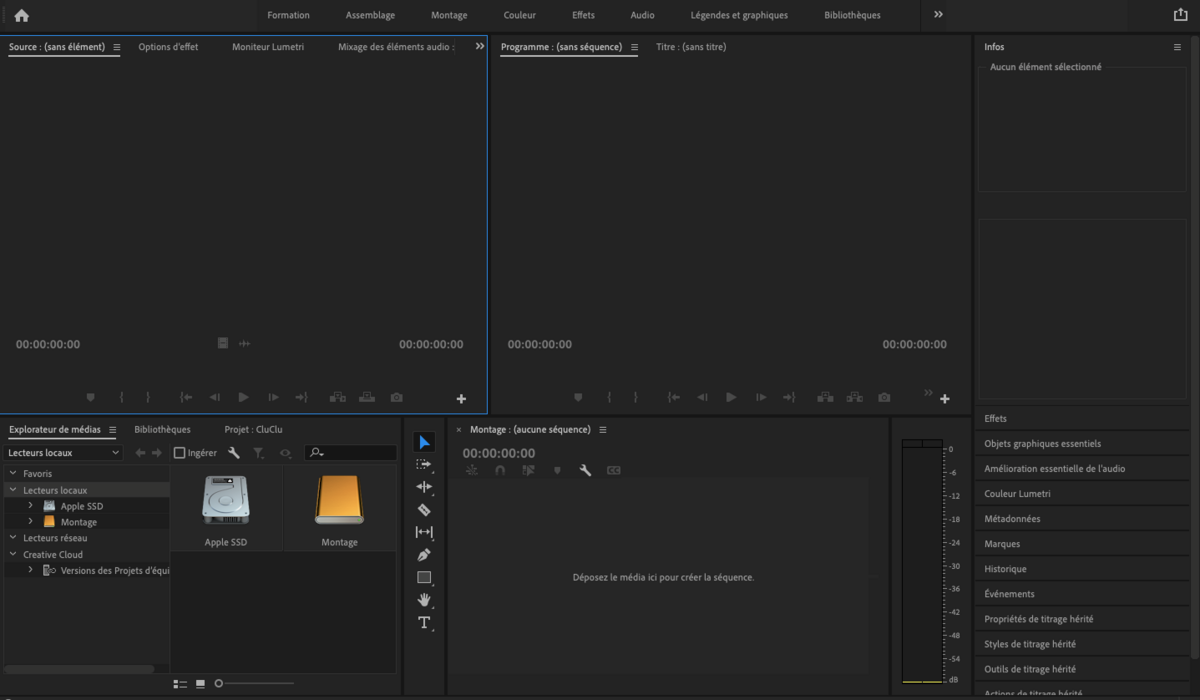Select the Rectangle tool

[424, 577]
